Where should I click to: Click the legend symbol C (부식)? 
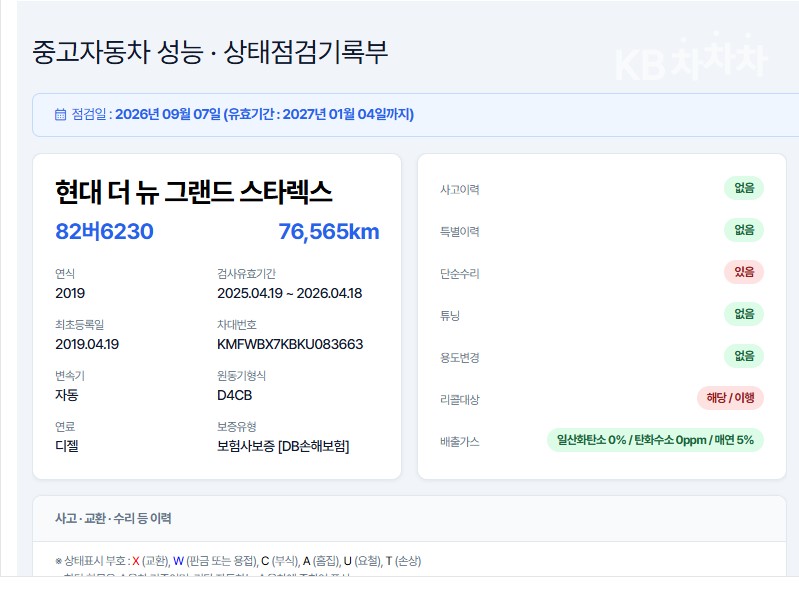click(280, 561)
